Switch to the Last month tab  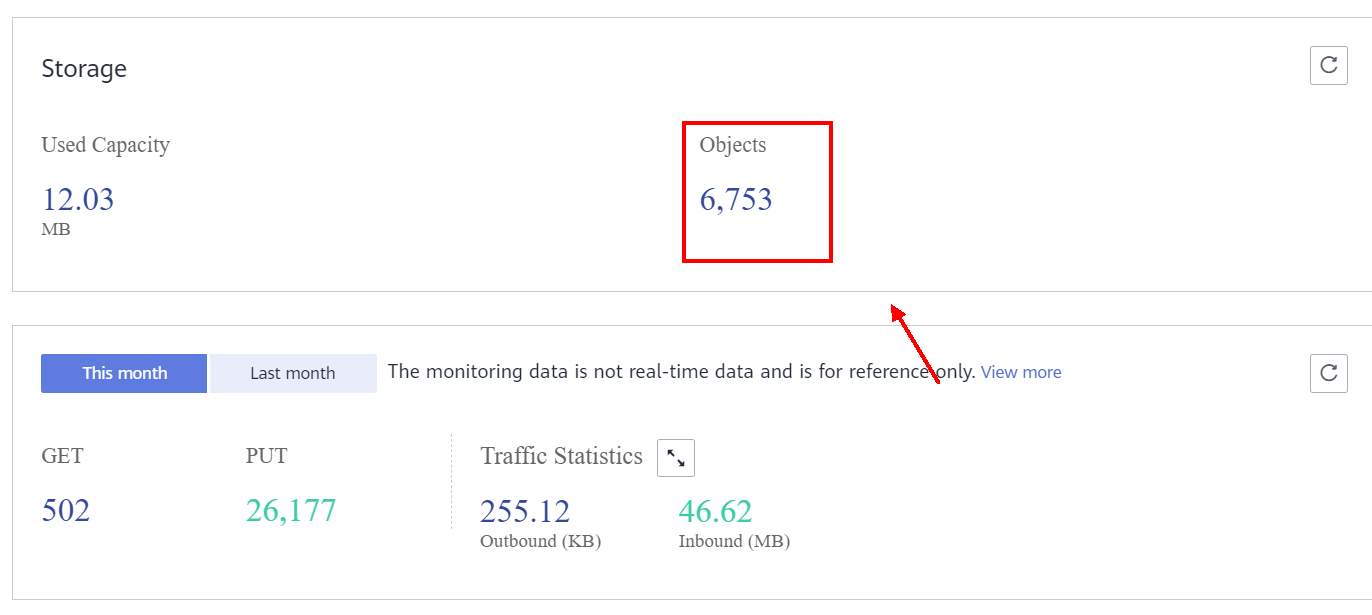point(292,373)
